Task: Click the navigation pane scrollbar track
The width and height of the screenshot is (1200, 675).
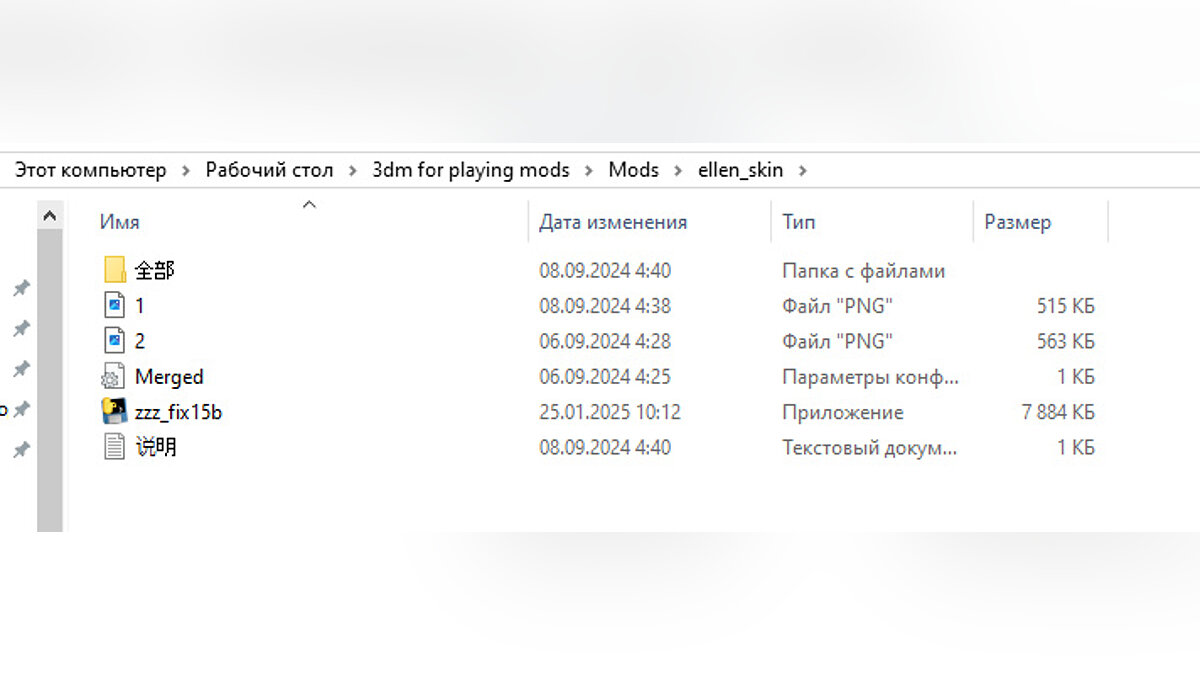Action: [x=49, y=400]
